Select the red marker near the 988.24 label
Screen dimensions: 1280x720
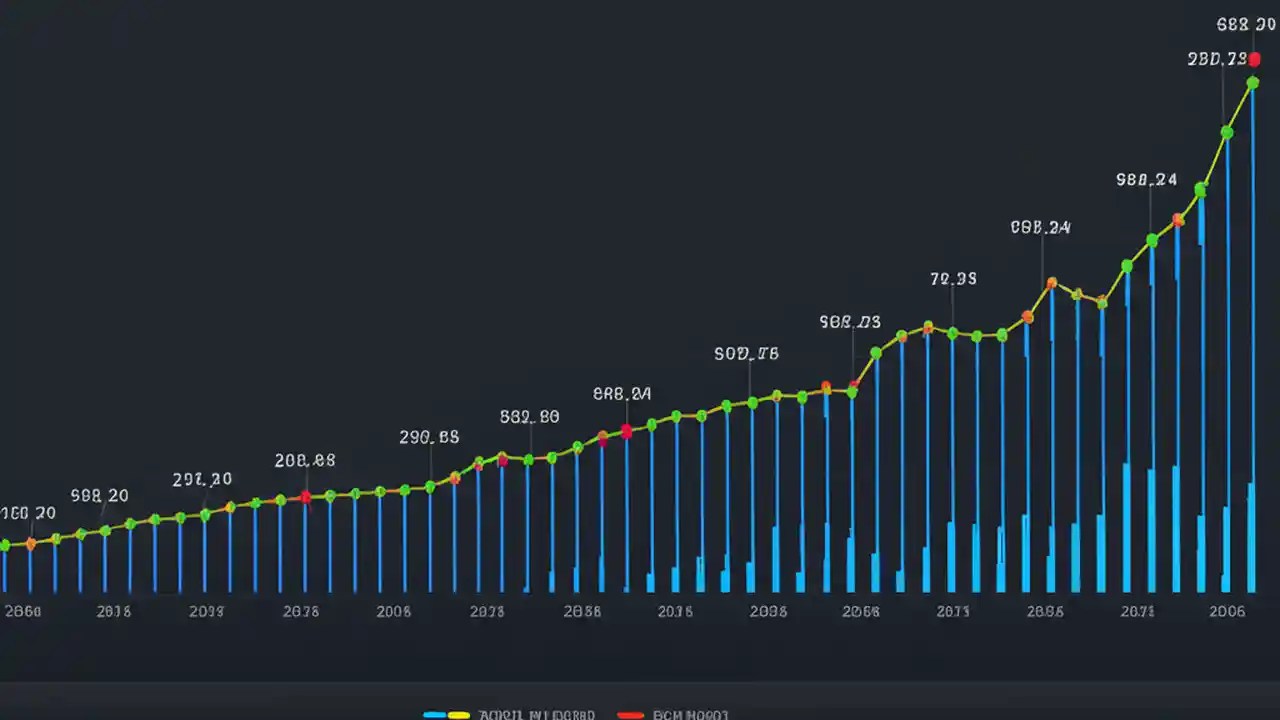(1177, 221)
